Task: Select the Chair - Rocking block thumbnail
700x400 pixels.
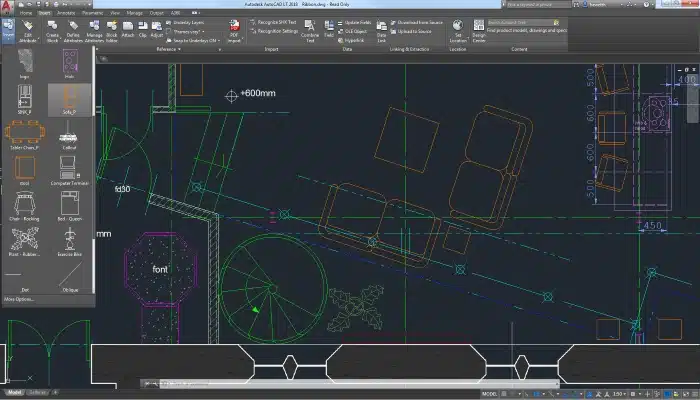Action: [25, 206]
